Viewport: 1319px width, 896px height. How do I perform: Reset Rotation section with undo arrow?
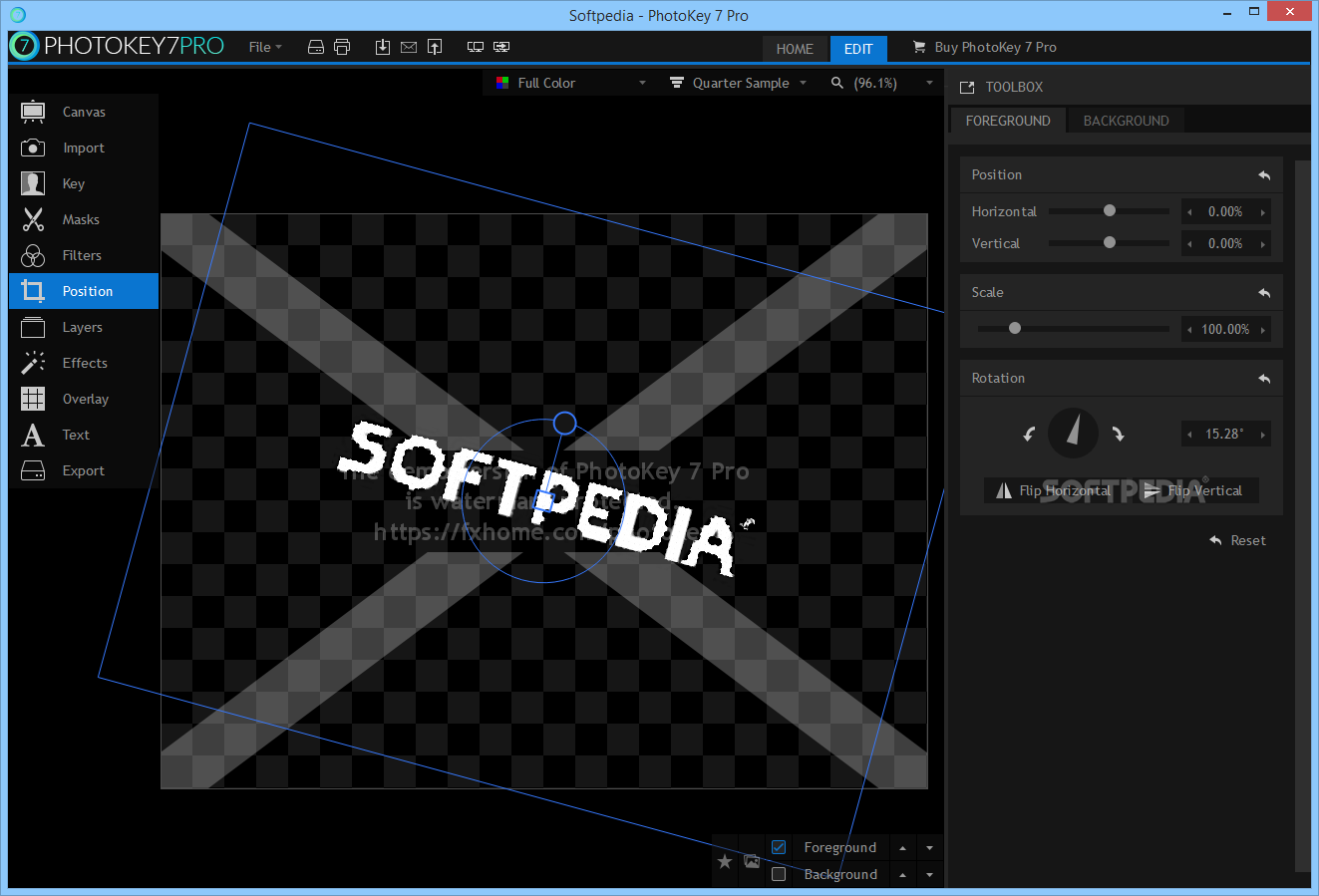pyautogui.click(x=1264, y=379)
